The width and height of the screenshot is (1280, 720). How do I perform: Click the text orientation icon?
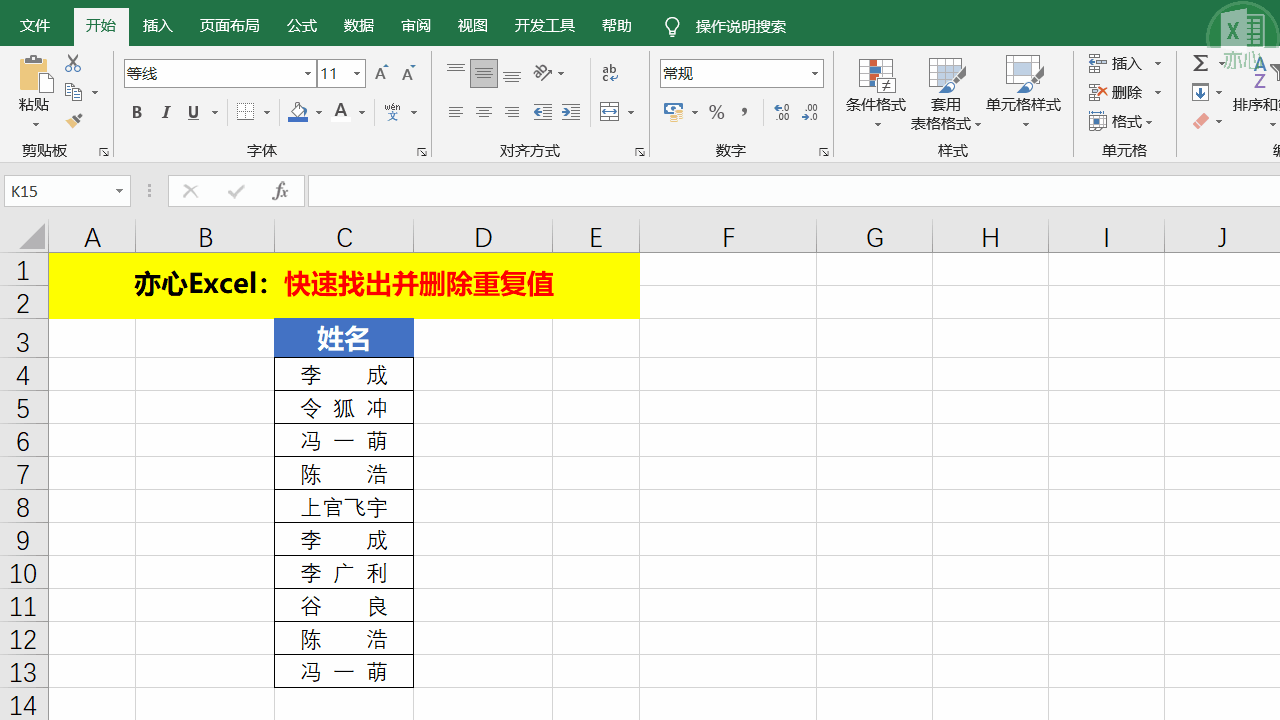coord(543,73)
